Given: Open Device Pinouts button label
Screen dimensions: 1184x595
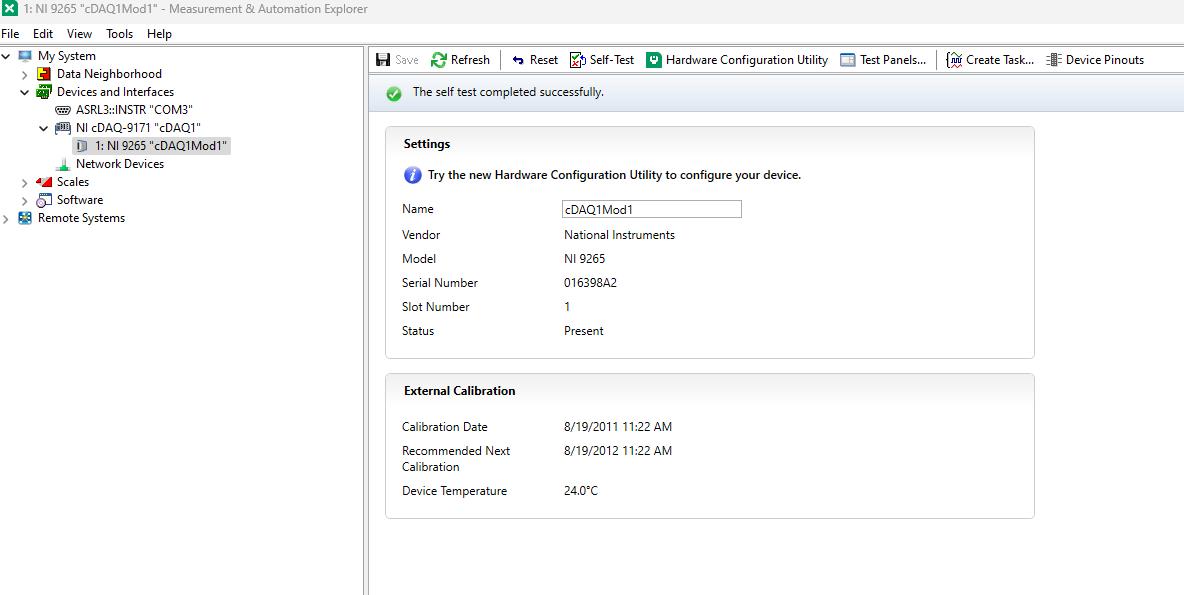Looking at the screenshot, I should pyautogui.click(x=1105, y=60).
